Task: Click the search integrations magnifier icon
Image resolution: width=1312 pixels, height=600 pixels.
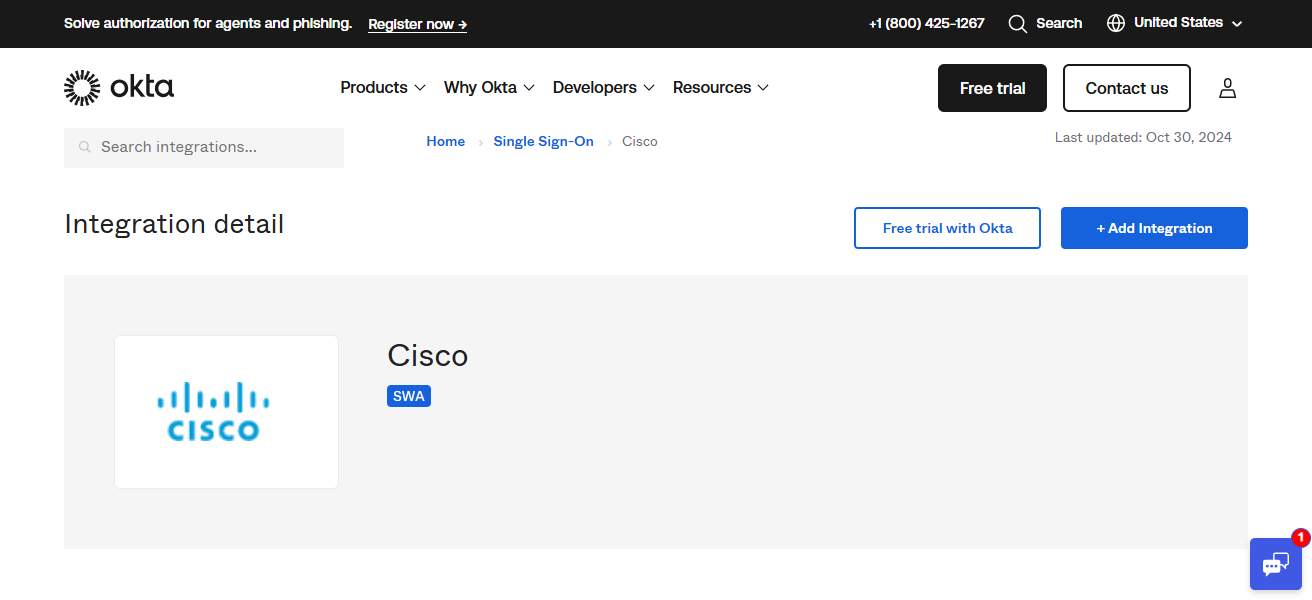Action: coord(85,147)
